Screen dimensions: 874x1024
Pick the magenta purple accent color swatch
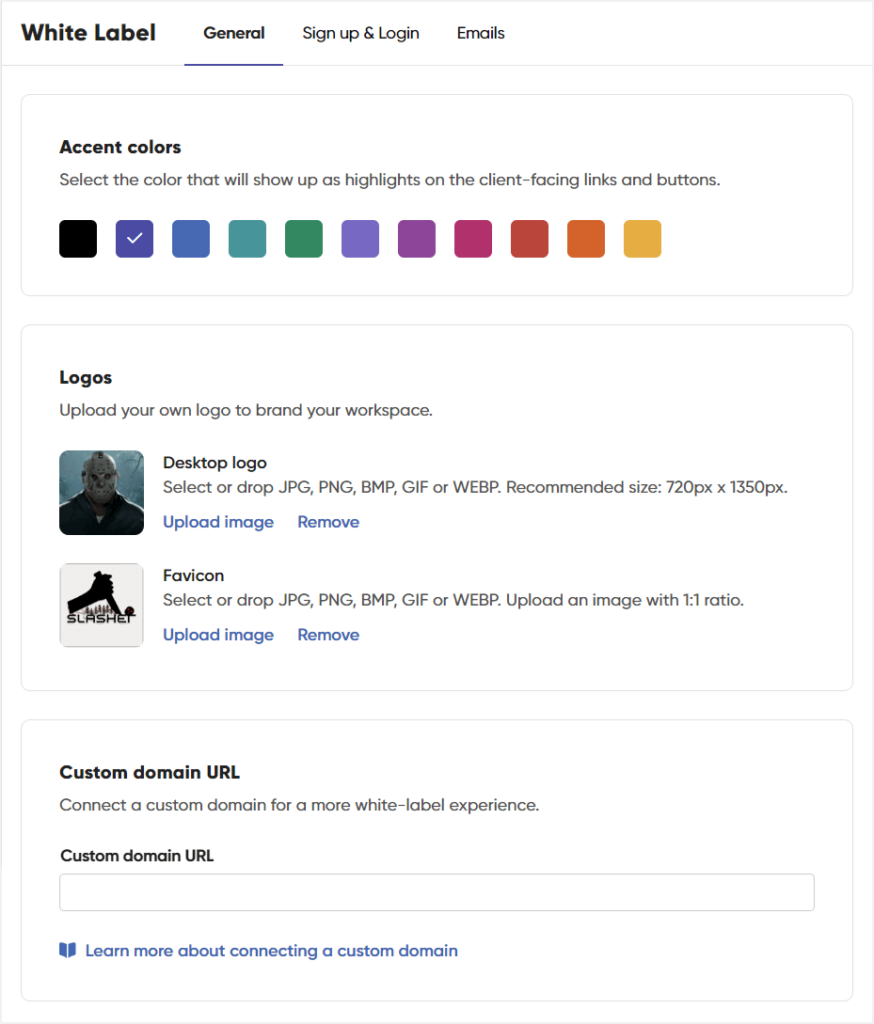417,239
